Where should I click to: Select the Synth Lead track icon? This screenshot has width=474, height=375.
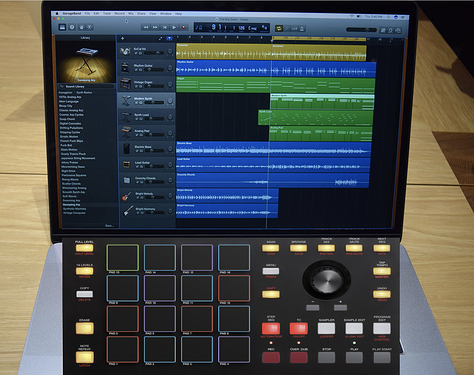[126, 117]
